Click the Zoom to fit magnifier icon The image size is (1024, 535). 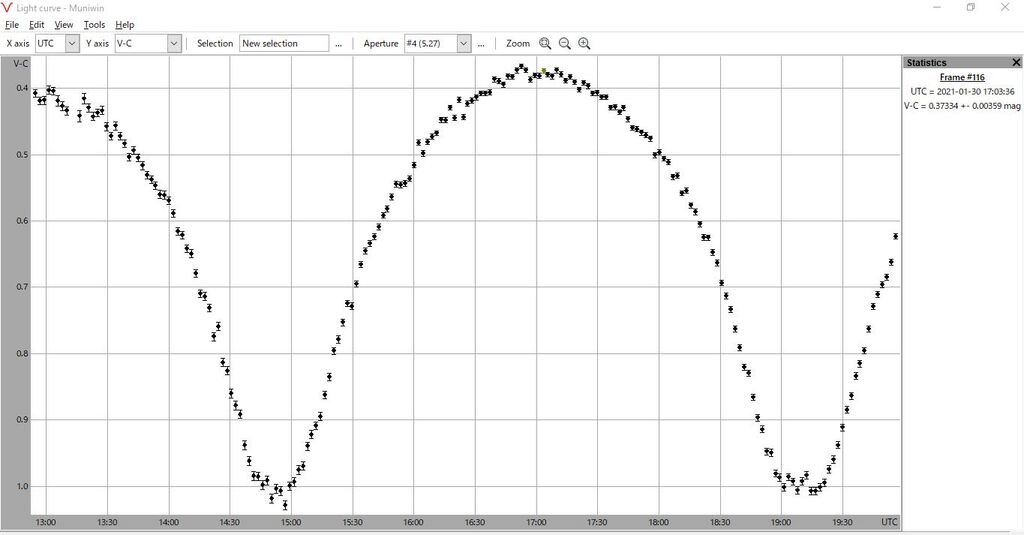tap(545, 44)
